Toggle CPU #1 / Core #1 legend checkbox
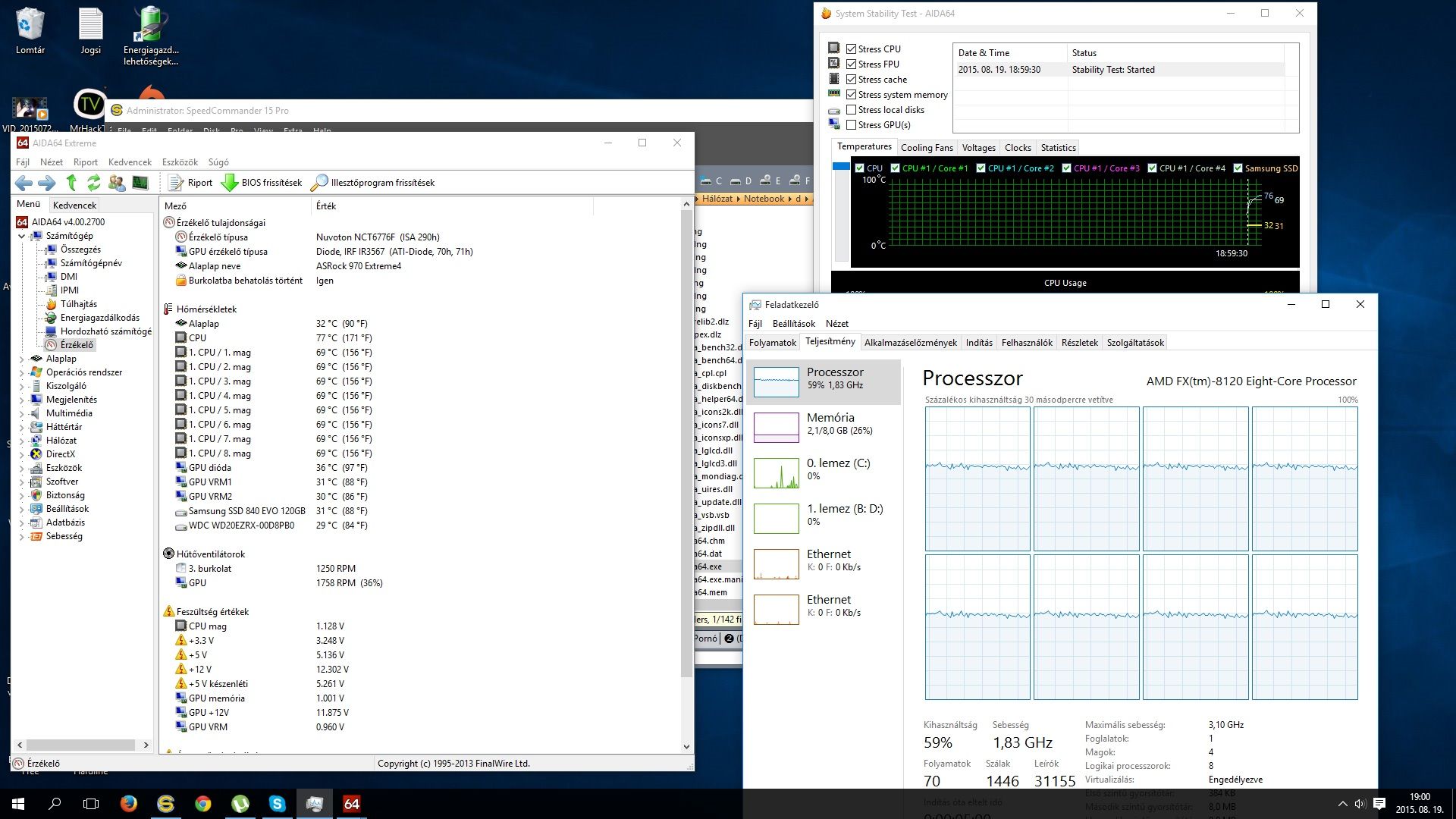The image size is (1456, 819). (895, 168)
